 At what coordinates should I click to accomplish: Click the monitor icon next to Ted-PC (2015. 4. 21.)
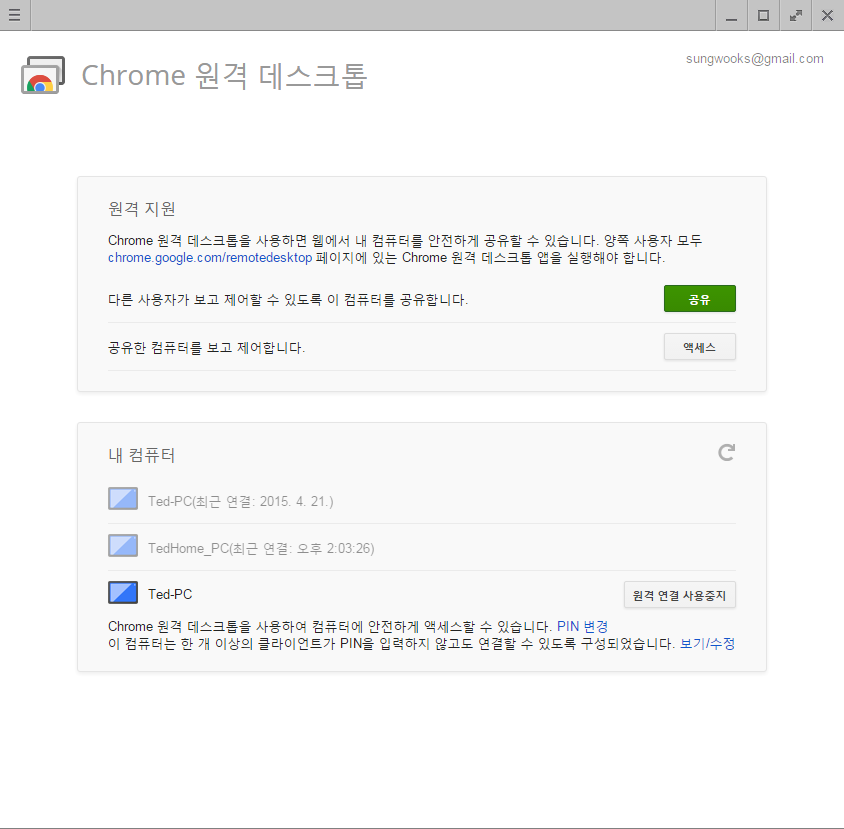(123, 498)
